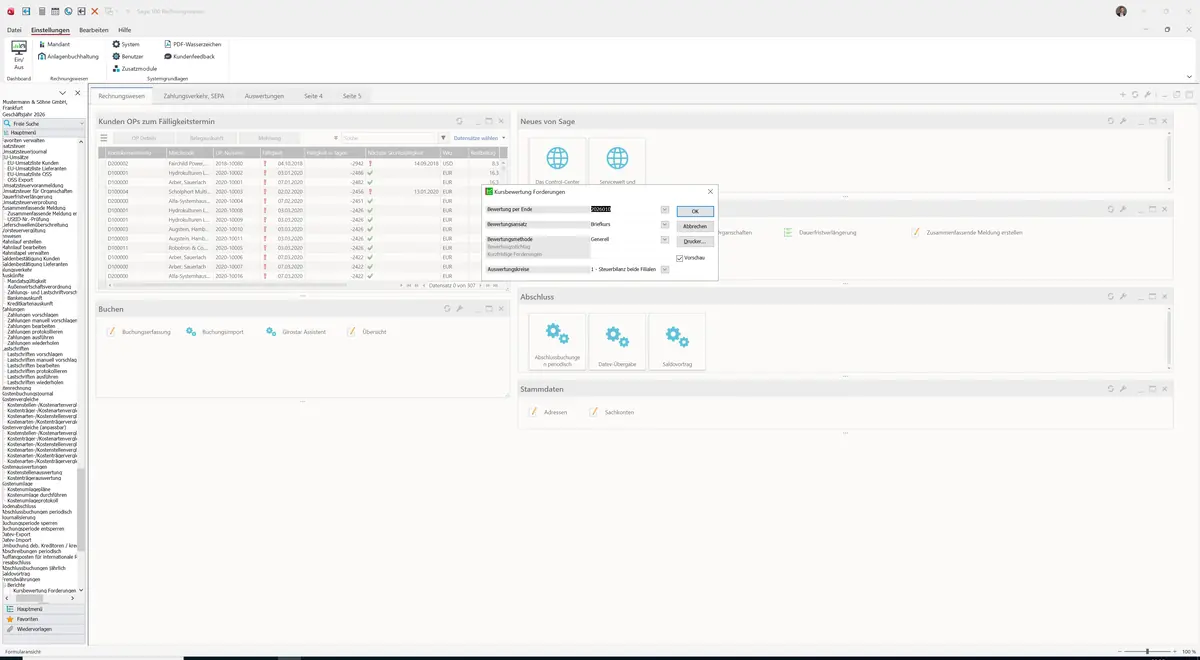Open Zusatzmodule in the ribbon
The width and height of the screenshot is (1200, 660).
pos(134,68)
